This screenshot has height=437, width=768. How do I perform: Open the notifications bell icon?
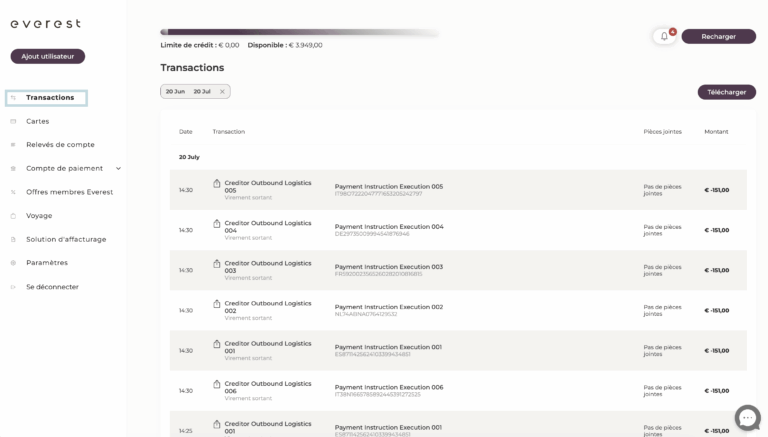point(664,36)
